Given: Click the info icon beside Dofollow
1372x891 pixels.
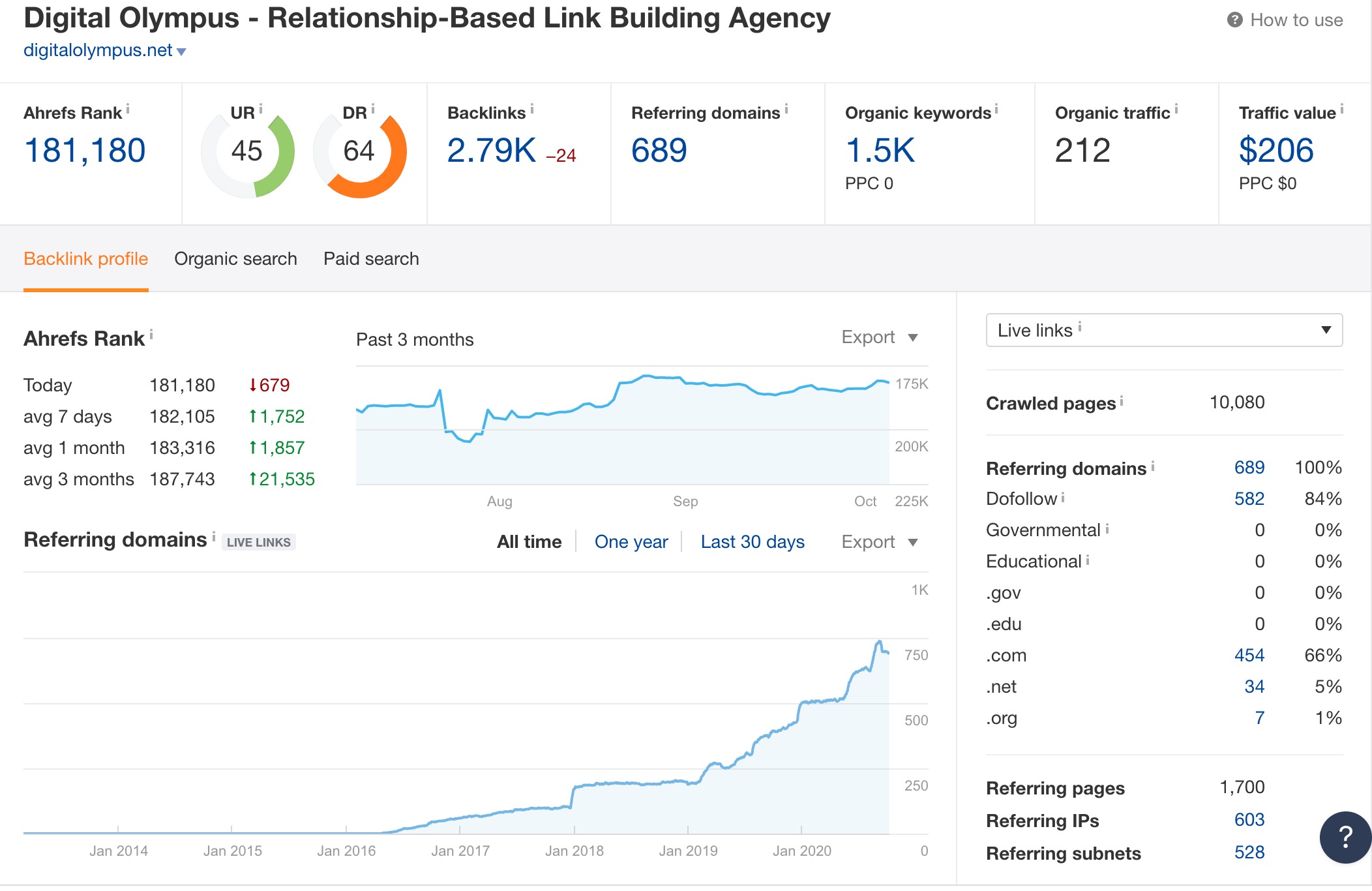Looking at the screenshot, I should point(1063,497).
